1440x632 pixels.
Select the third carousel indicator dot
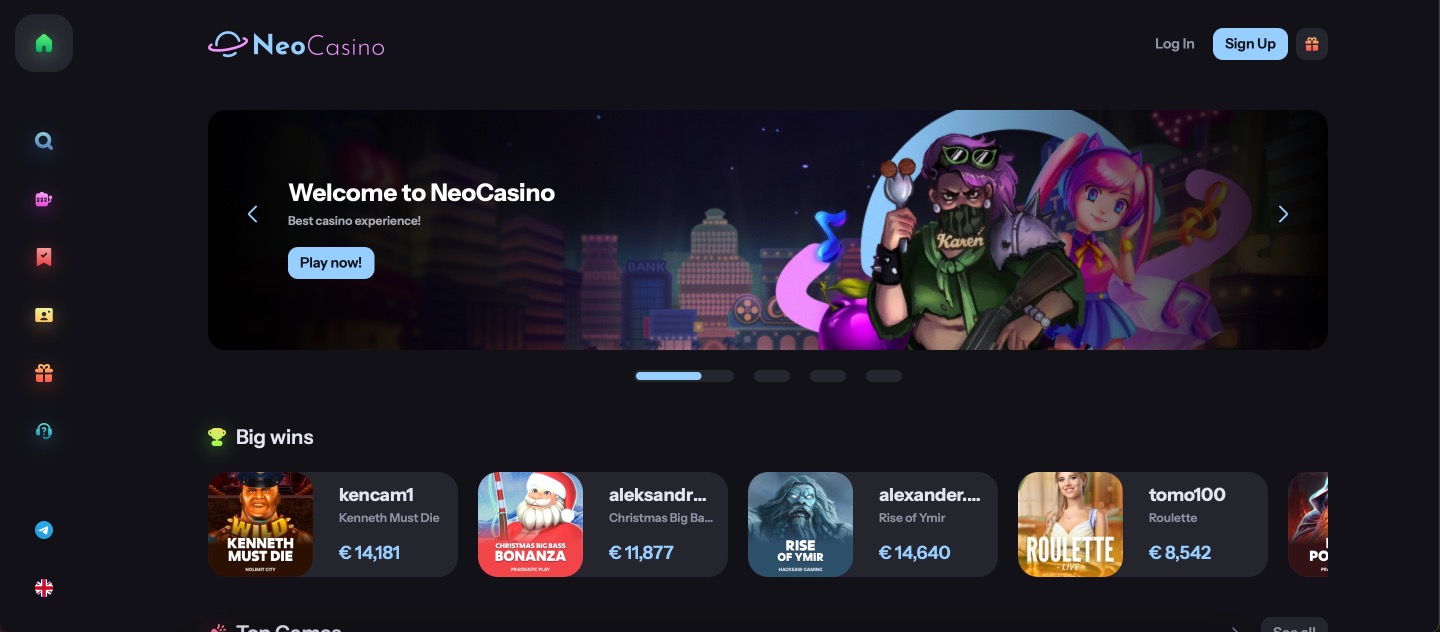[828, 376]
